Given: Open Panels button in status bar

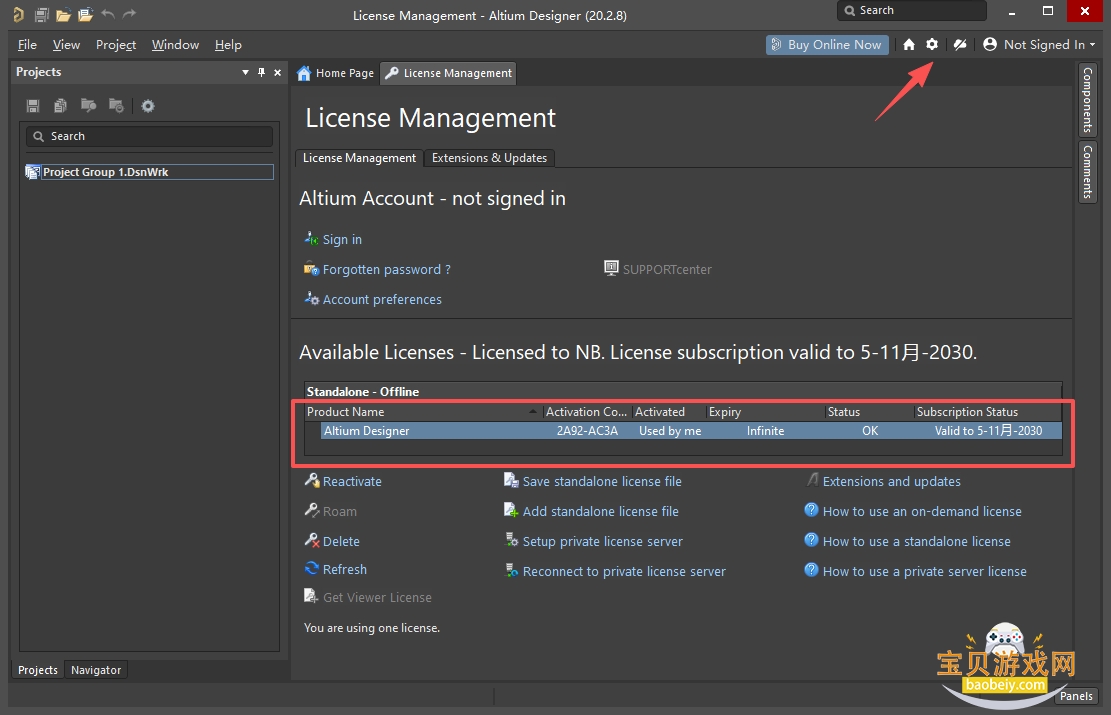Looking at the screenshot, I should click(1076, 696).
